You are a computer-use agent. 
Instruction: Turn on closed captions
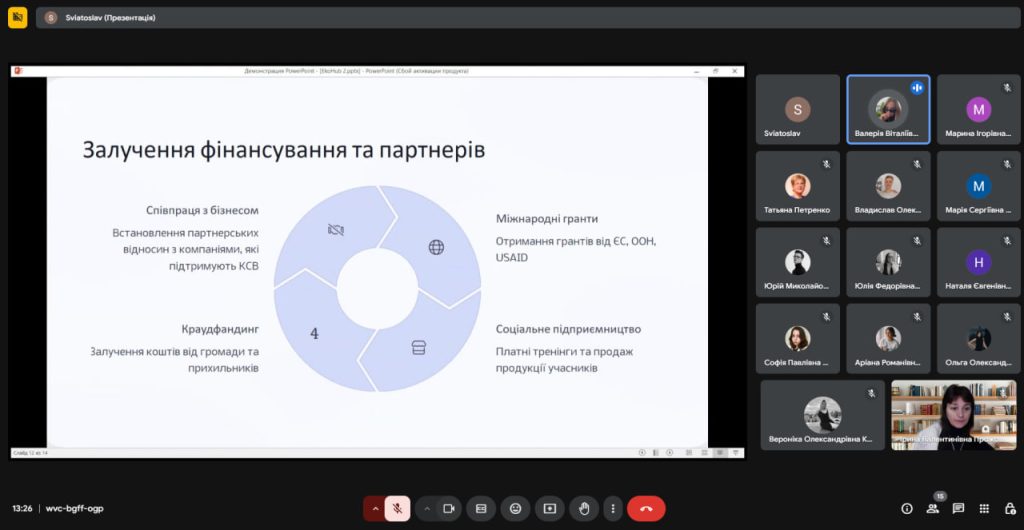[x=481, y=508]
